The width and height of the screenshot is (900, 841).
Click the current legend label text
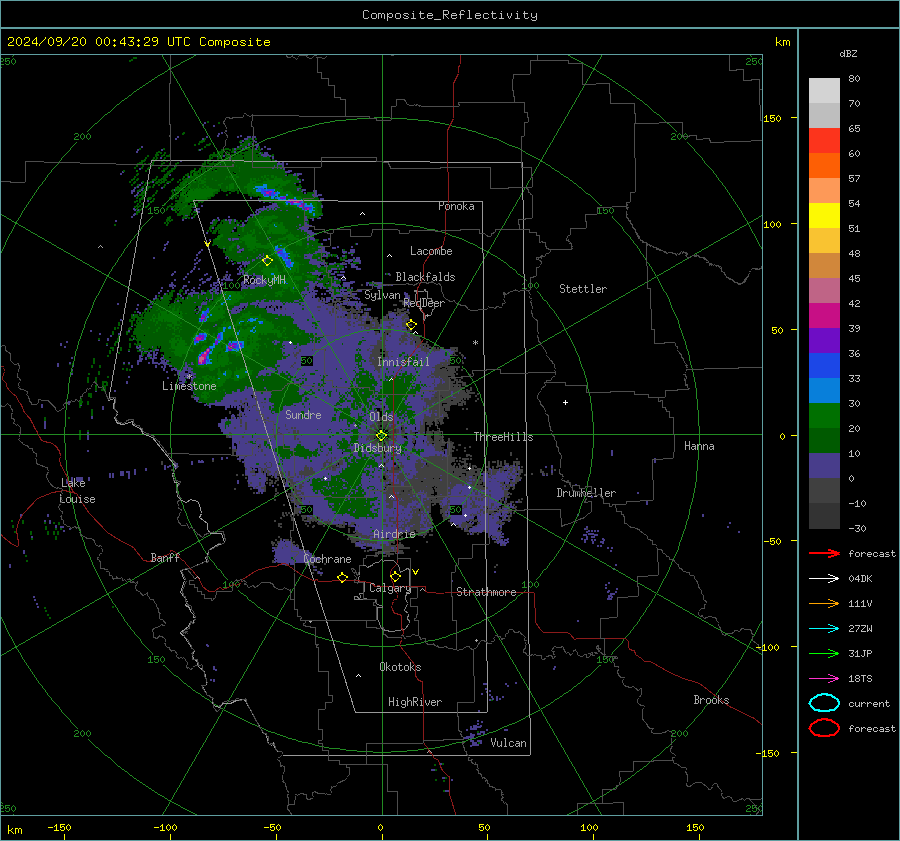869,703
